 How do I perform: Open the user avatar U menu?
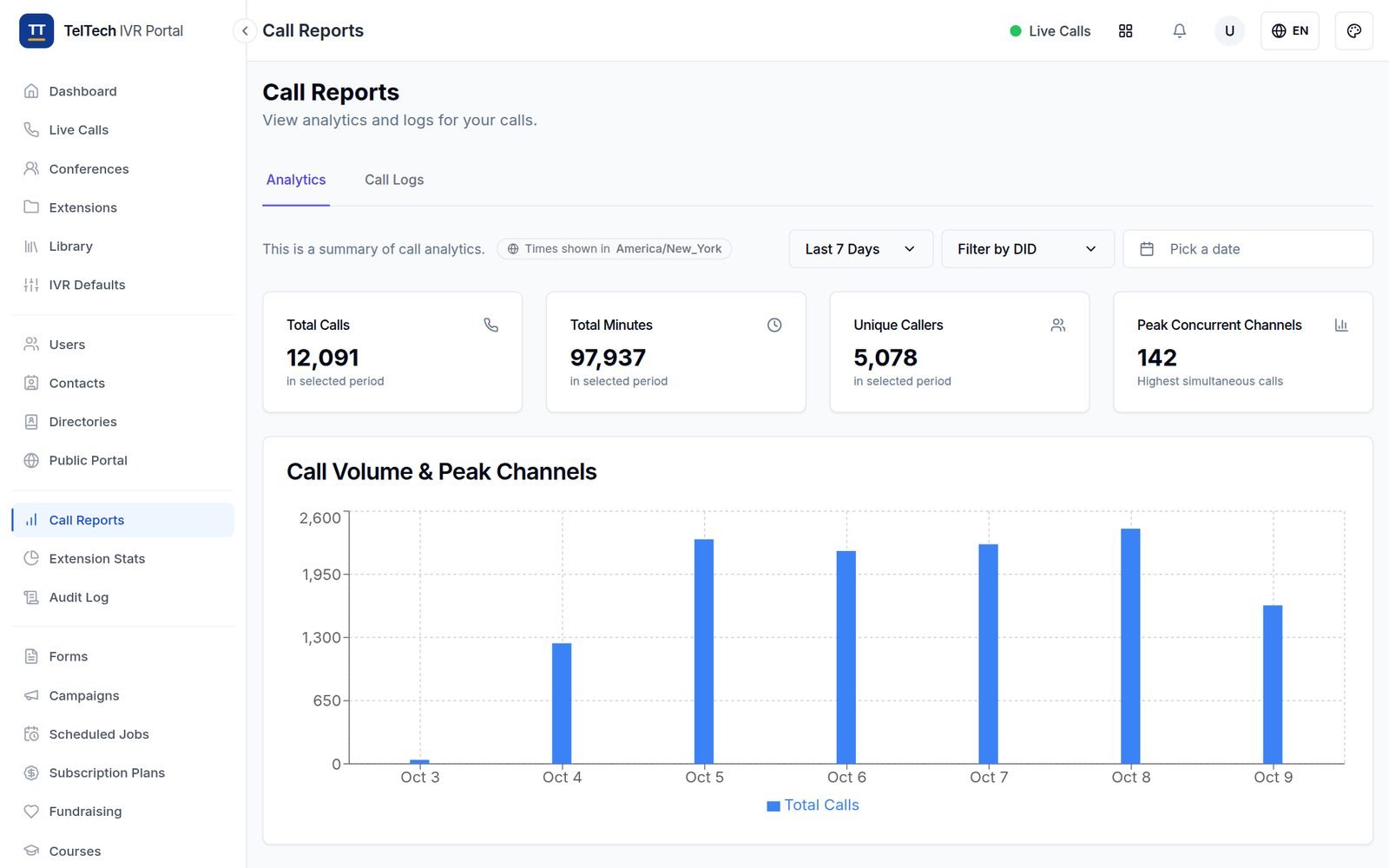tap(1229, 31)
